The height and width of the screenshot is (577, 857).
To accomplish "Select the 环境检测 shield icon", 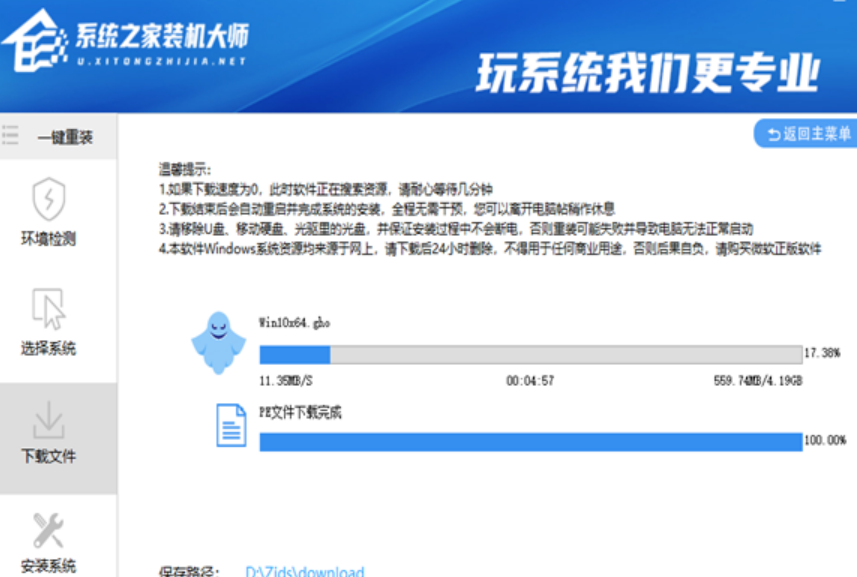I will tap(48, 200).
